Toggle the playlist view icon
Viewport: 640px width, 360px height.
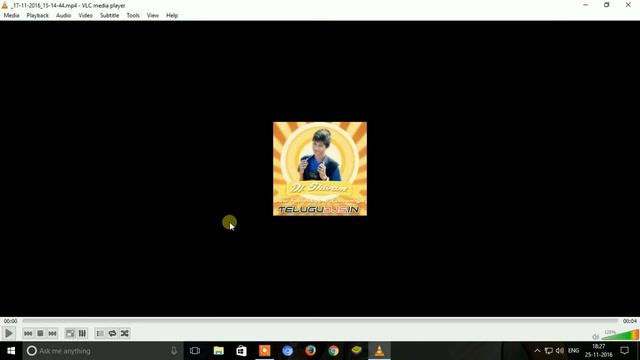(100, 333)
